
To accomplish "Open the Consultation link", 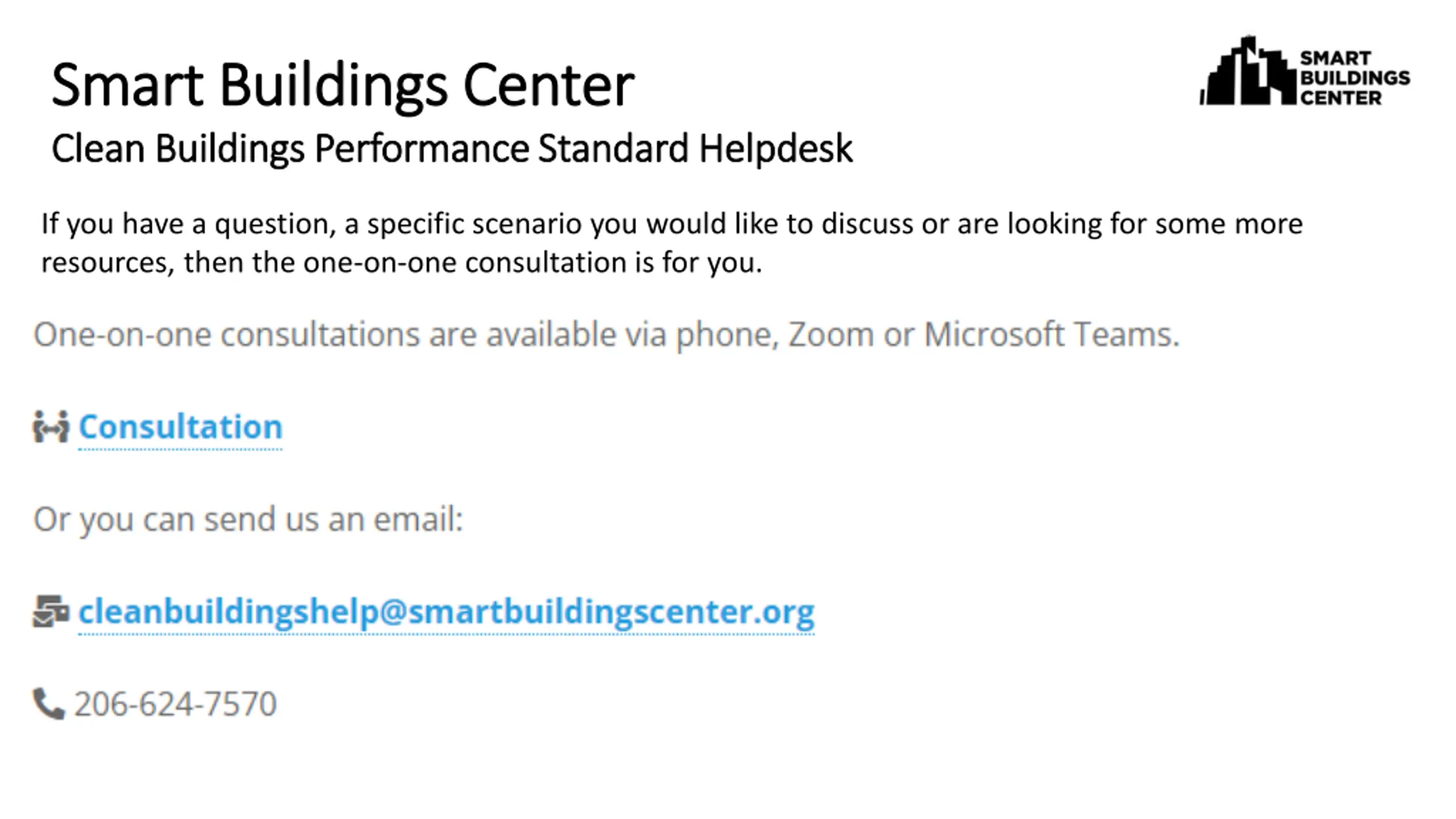I will (180, 427).
